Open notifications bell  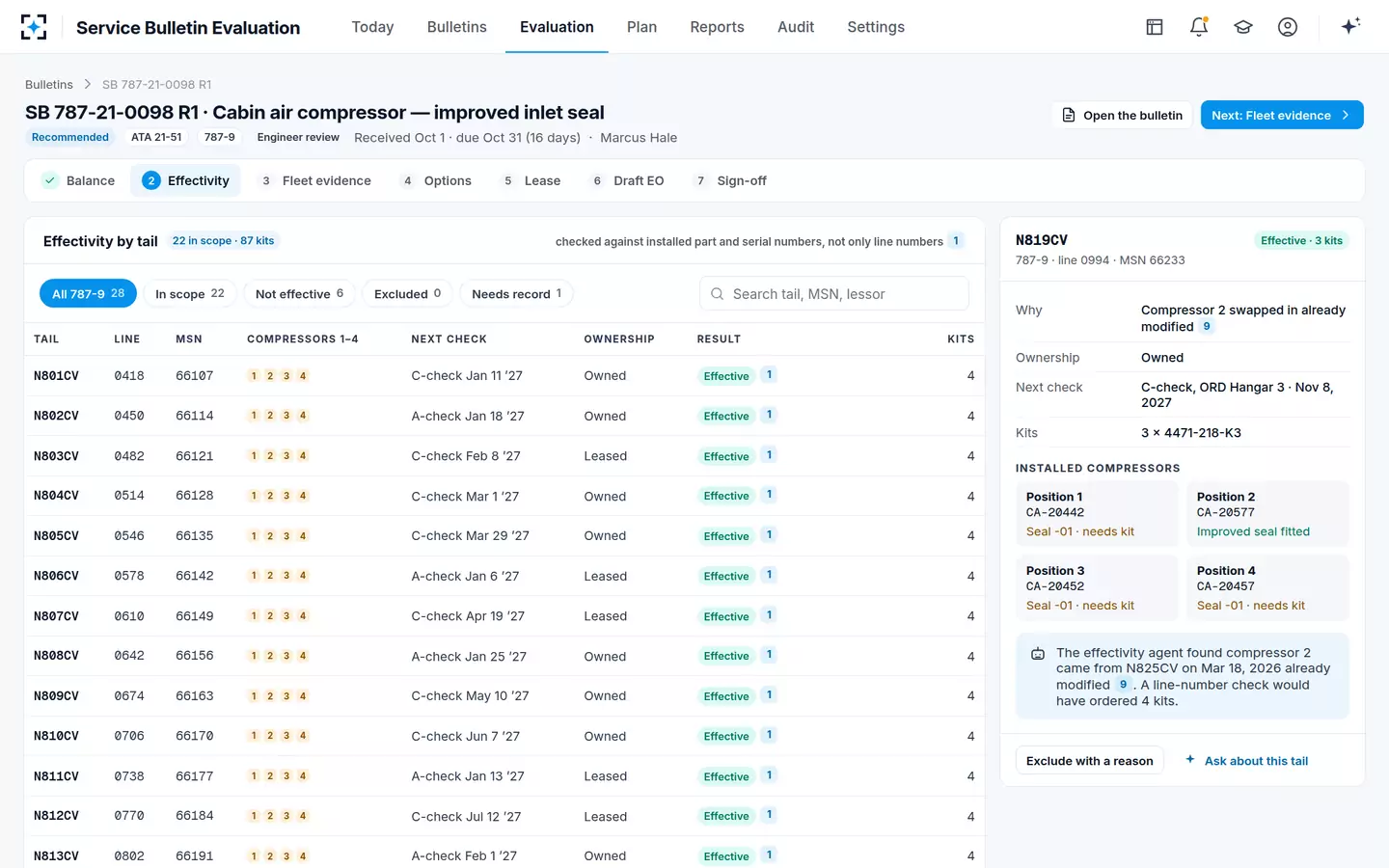(x=1199, y=27)
